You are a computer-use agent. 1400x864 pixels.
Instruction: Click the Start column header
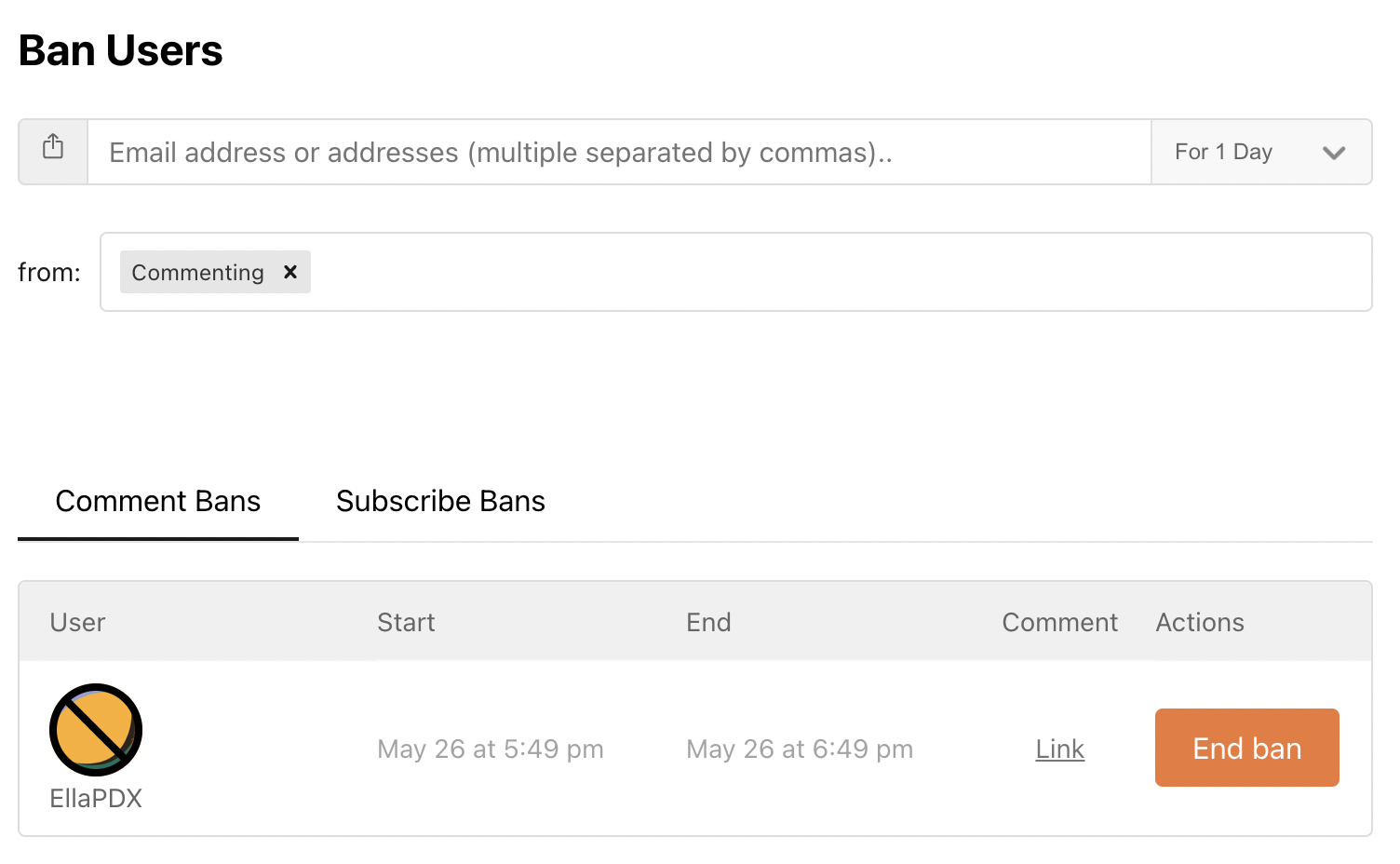[406, 622]
